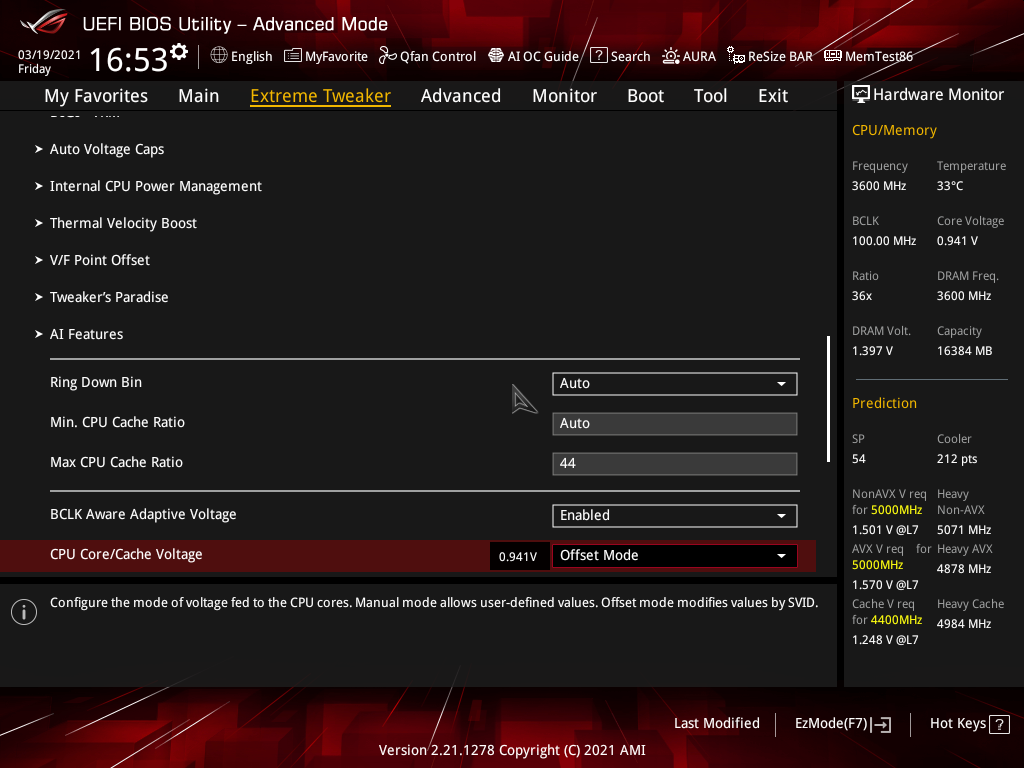Click the settings list vertical scrollbar
Screen dimensions: 1024x768
828,399
